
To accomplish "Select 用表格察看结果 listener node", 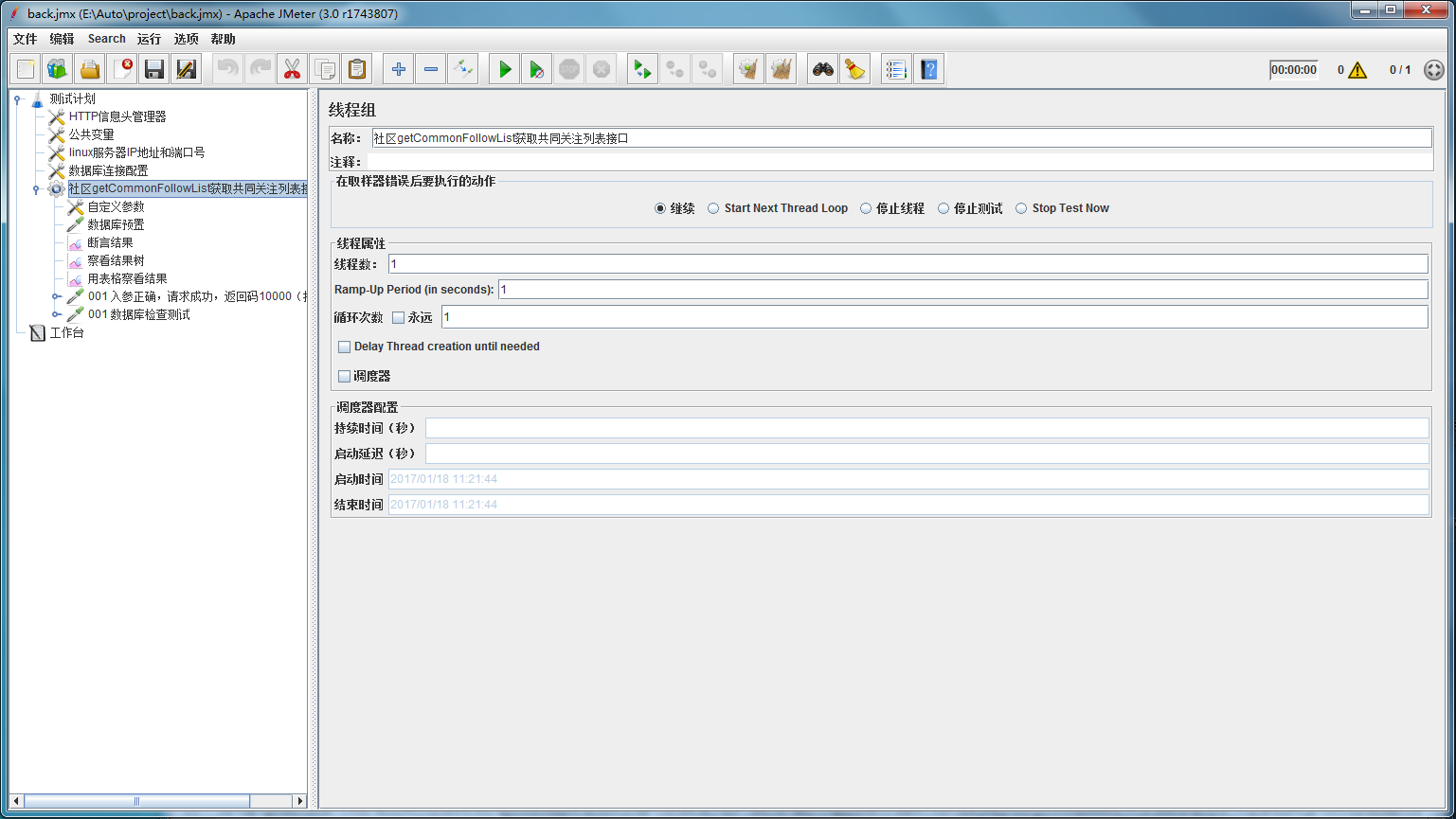I will tap(128, 278).
